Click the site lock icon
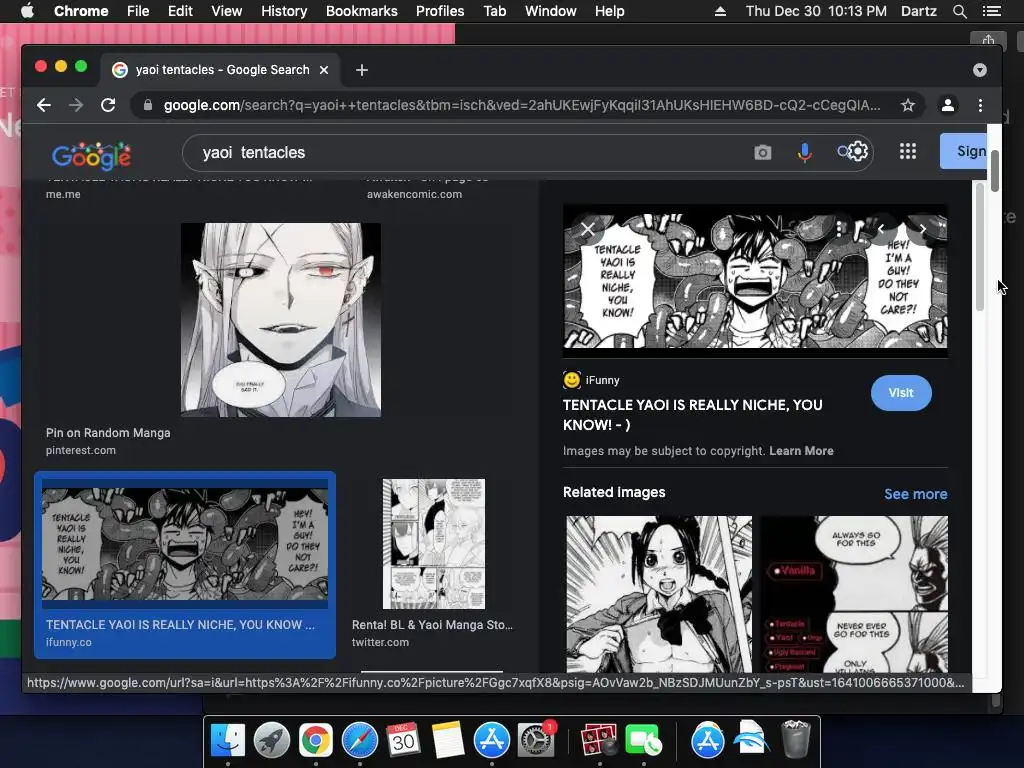 tap(148, 105)
